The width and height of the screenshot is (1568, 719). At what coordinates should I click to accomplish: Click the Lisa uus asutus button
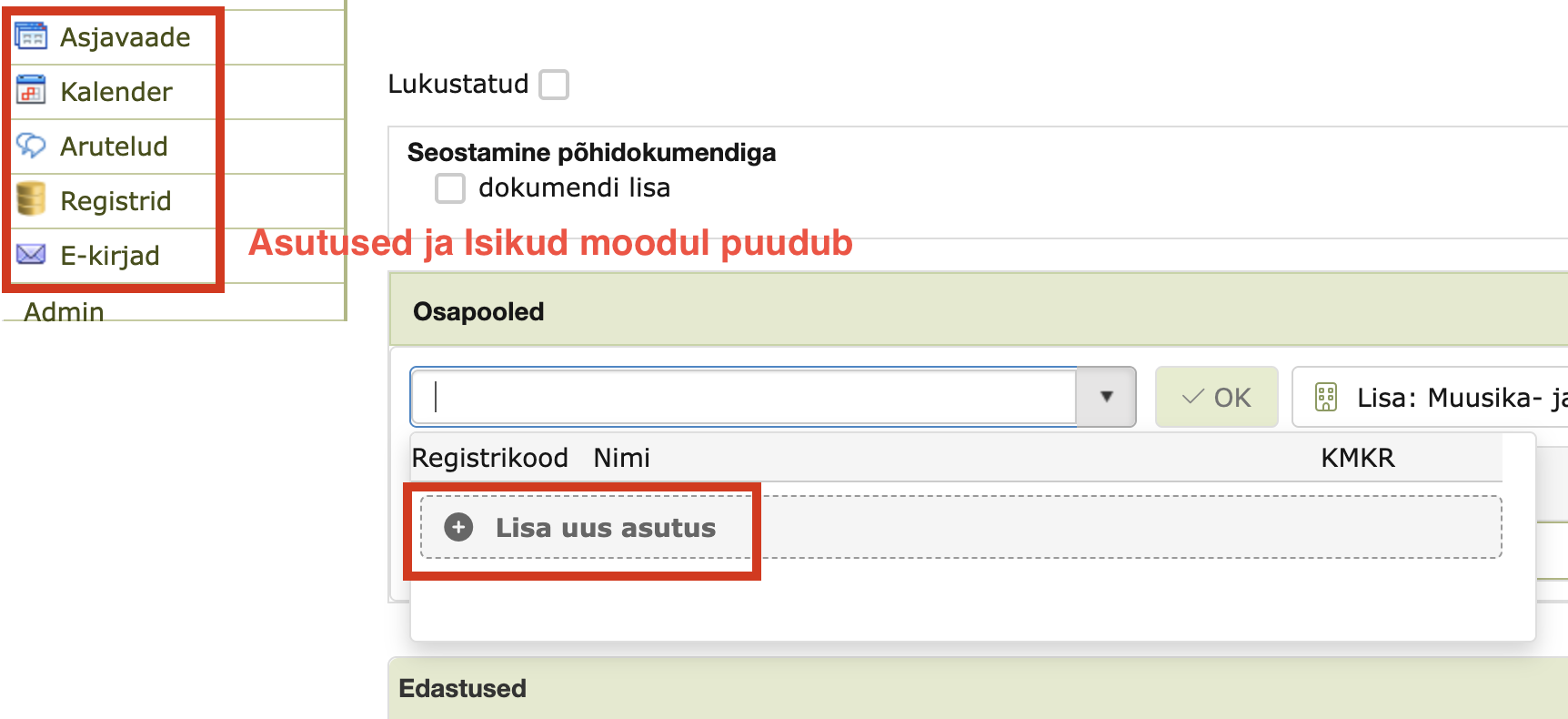(x=605, y=528)
